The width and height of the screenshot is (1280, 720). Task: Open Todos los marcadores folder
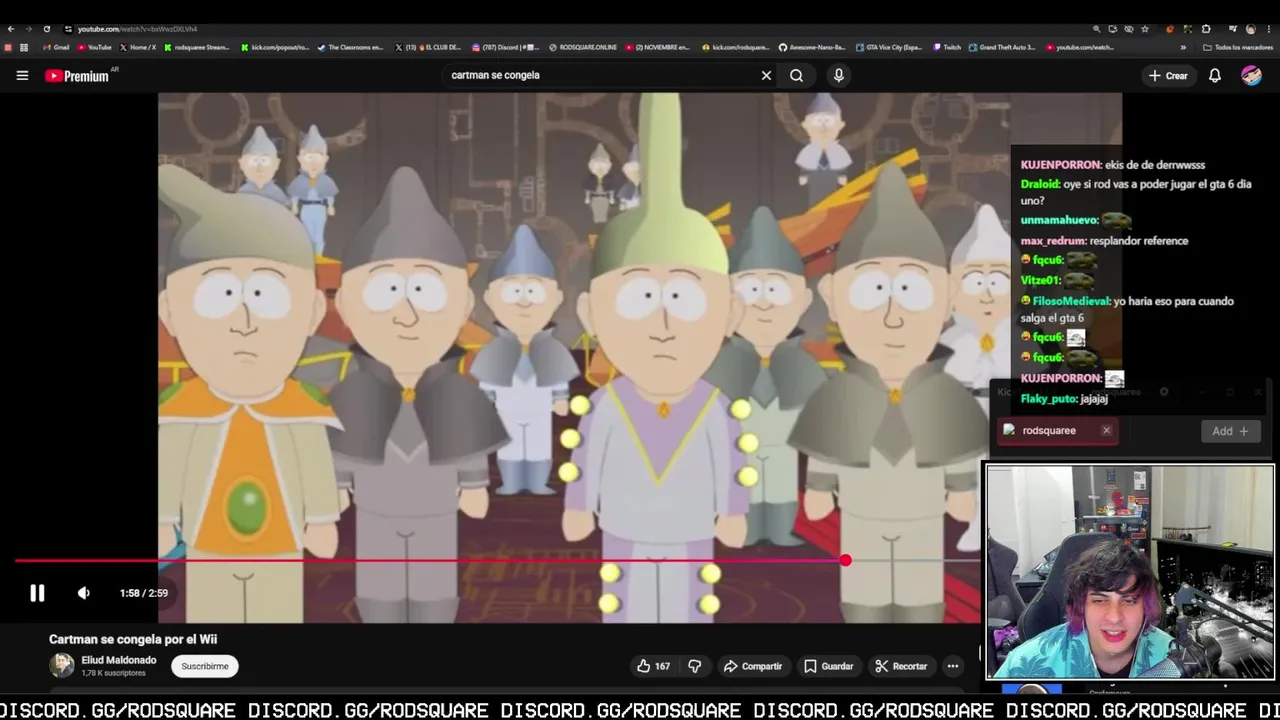pos(1238,47)
